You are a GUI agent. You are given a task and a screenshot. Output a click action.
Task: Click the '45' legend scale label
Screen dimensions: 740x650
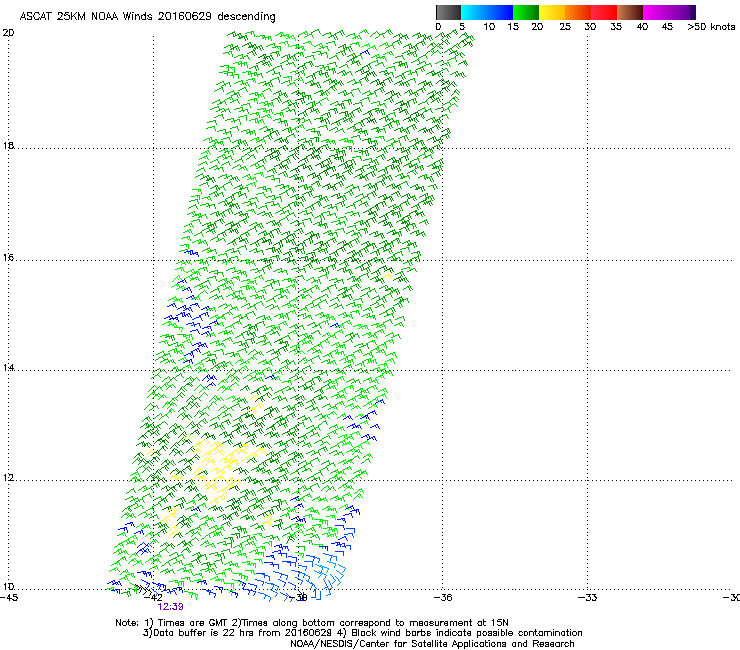pos(667,27)
